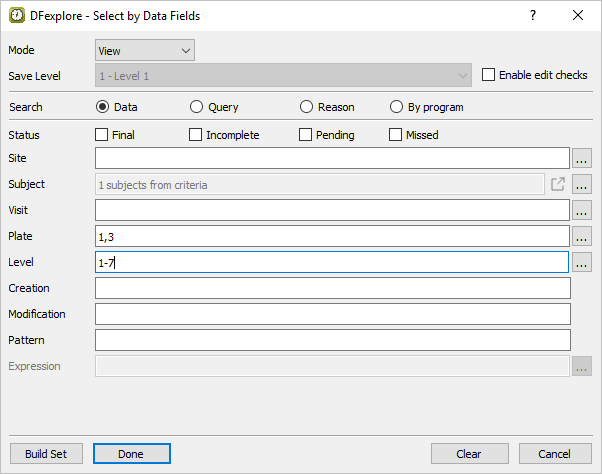602x474 pixels.
Task: Check the Incomplete status checkbox
Action: [196, 135]
